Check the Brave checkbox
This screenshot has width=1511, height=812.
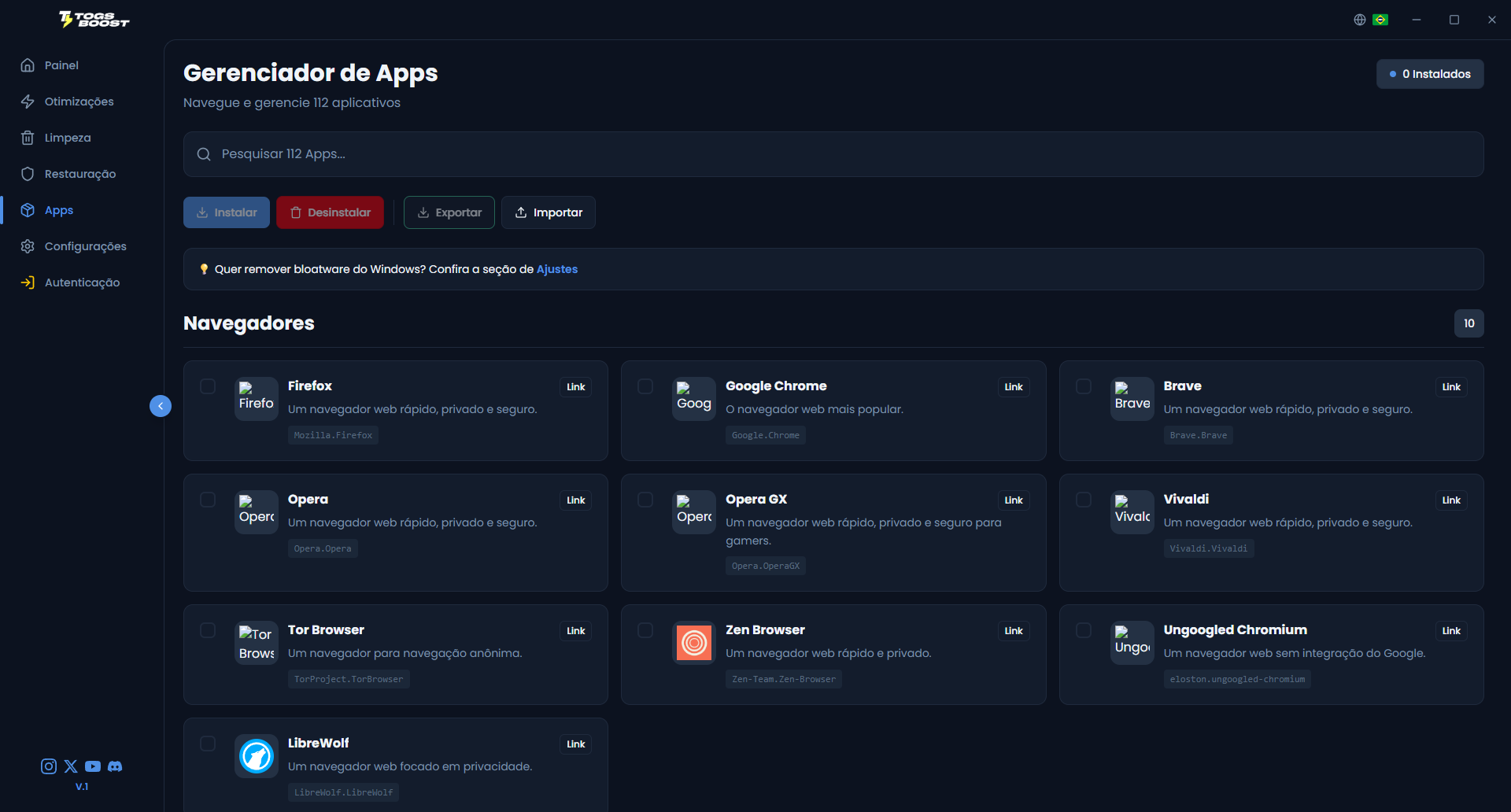point(1084,386)
